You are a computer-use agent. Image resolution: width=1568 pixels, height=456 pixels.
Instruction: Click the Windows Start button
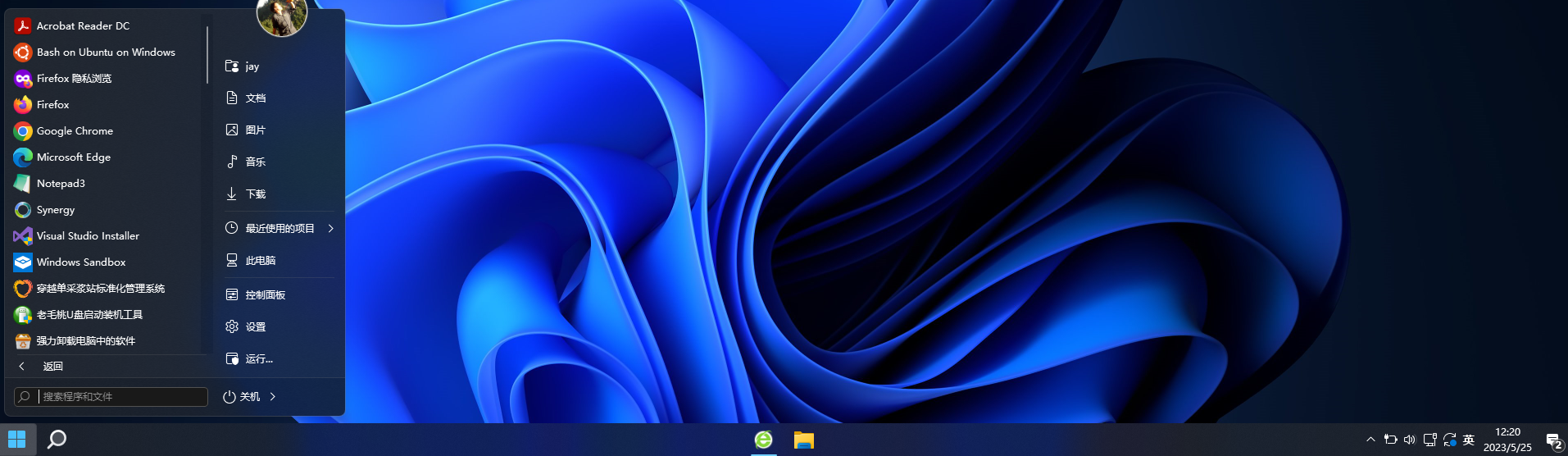[x=17, y=440]
